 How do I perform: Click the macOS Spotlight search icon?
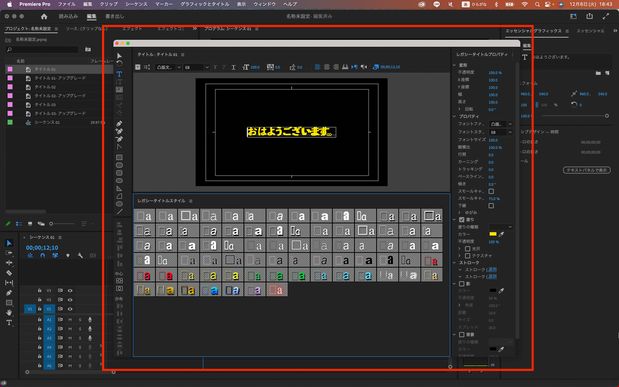point(537,4)
